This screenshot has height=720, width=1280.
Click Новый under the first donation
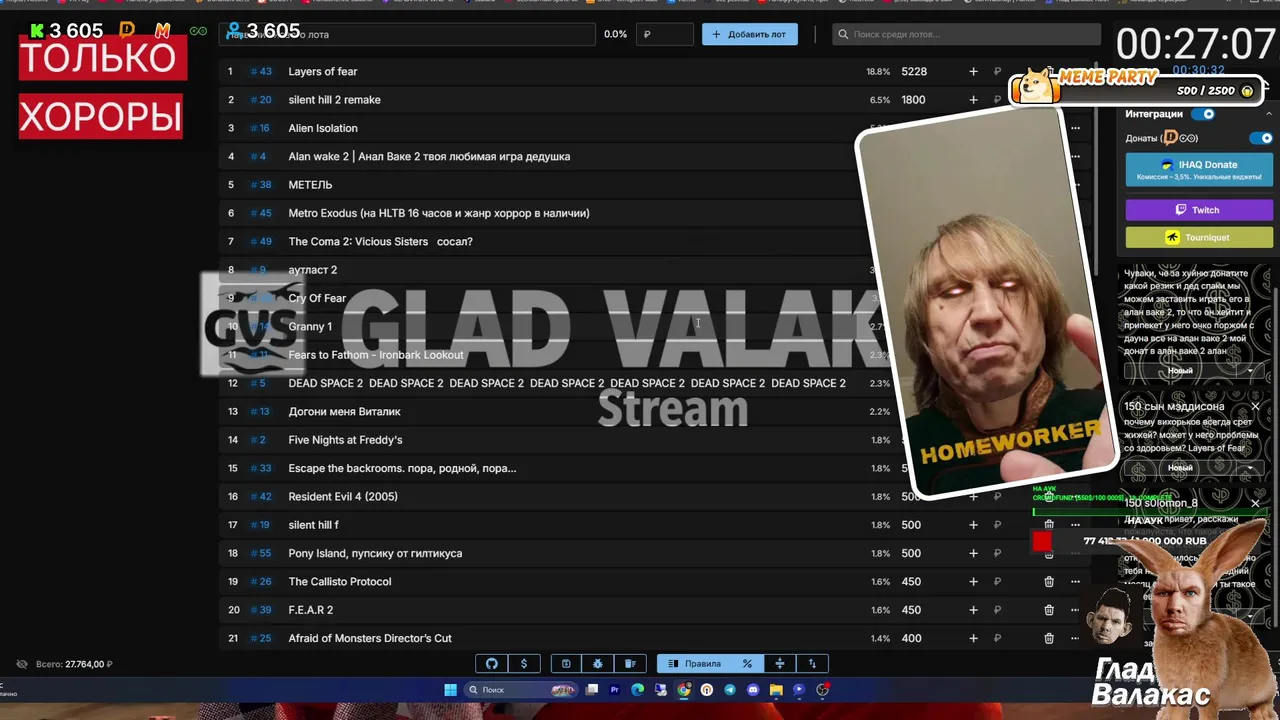click(1180, 371)
